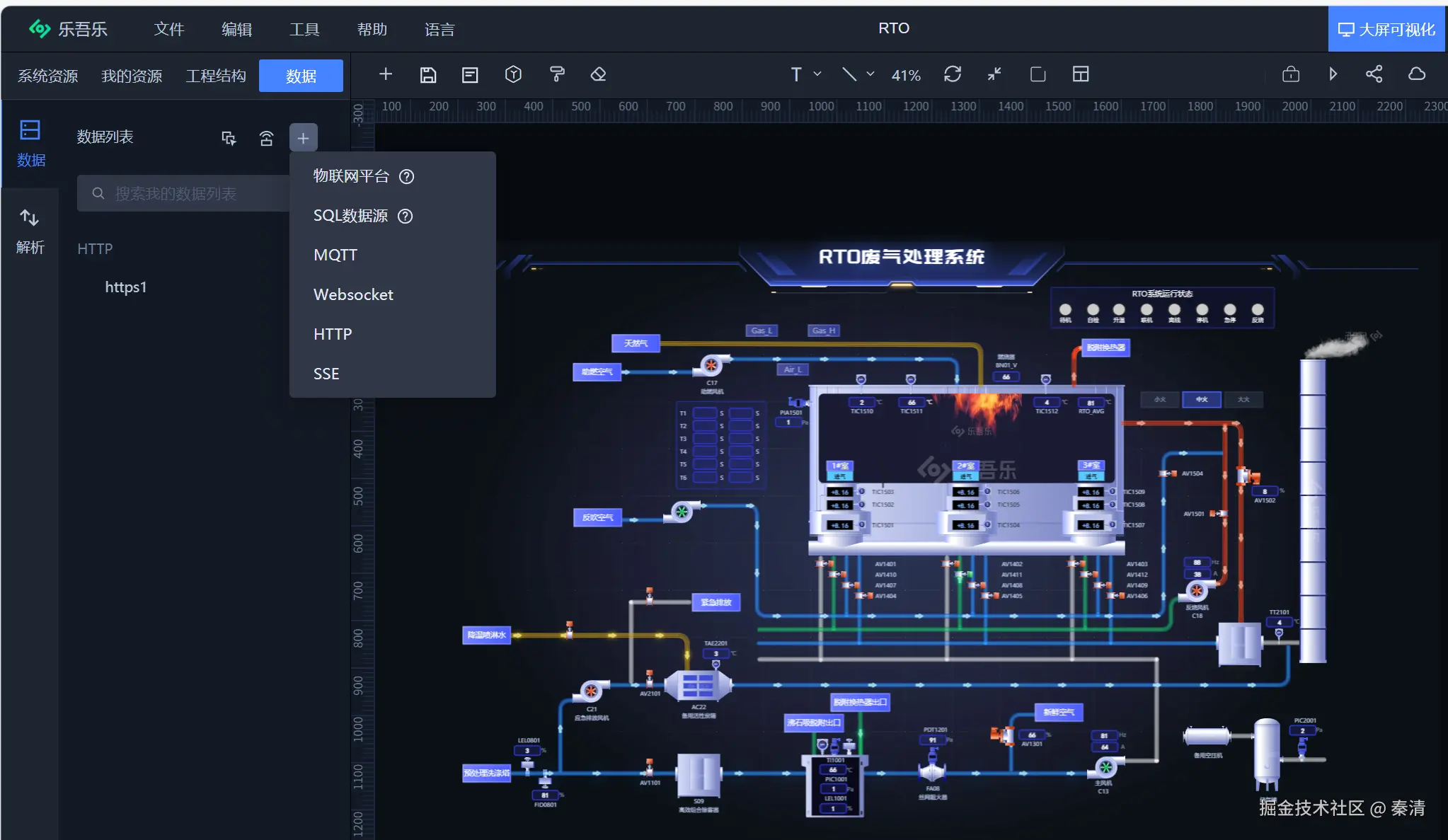Click the save icon in toolbar
This screenshot has width=1448, height=840.
(x=427, y=75)
